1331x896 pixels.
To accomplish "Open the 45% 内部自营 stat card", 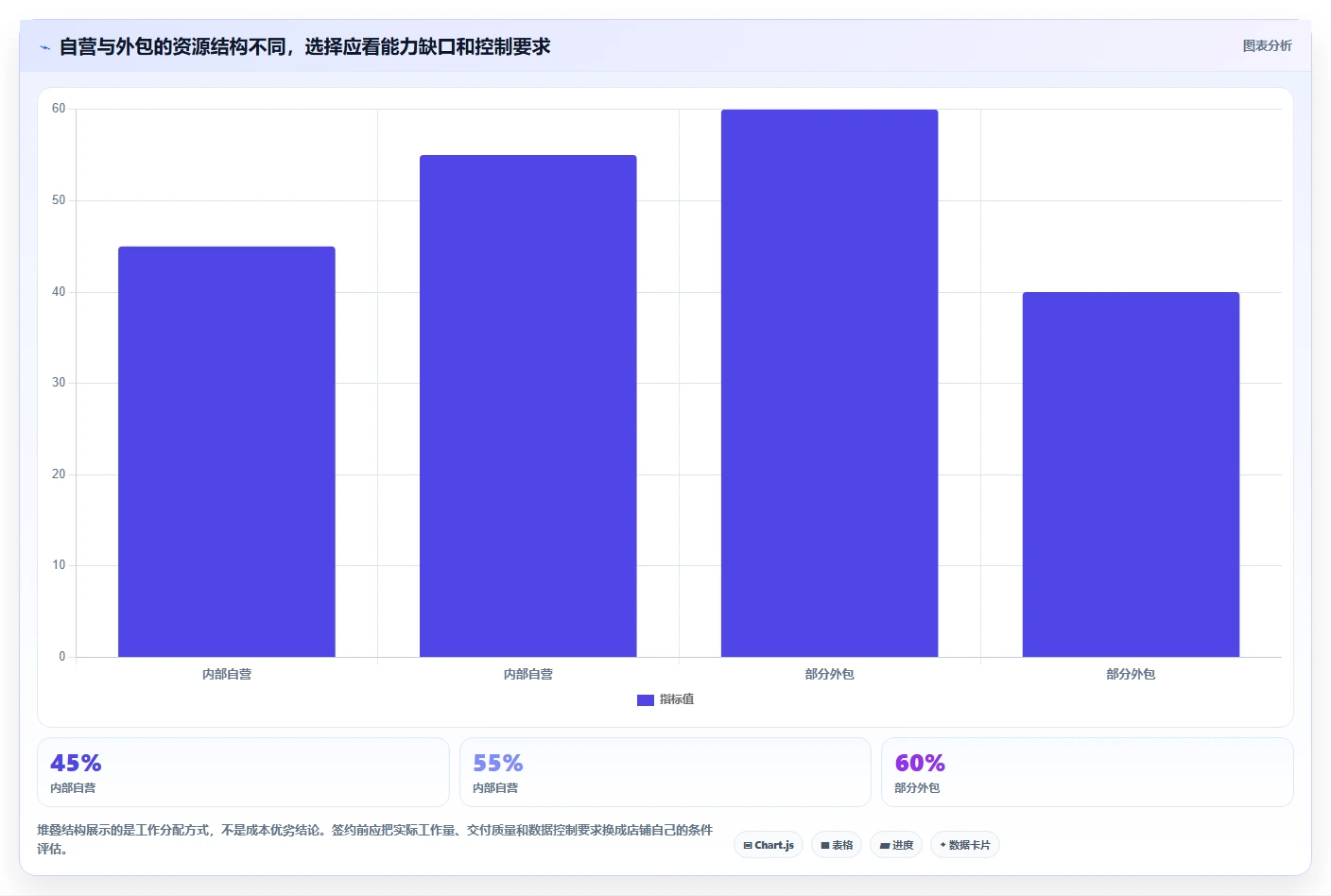I will click(243, 772).
